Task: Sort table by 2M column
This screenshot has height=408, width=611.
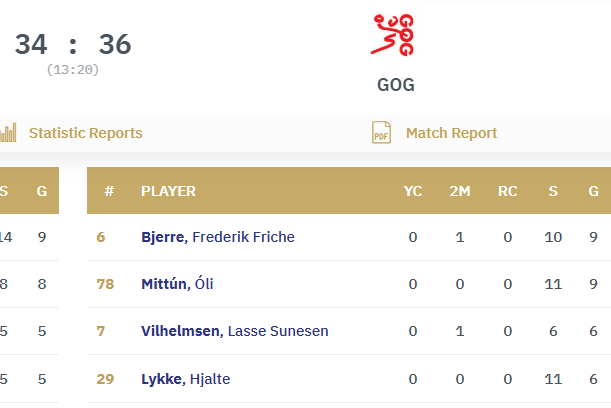Action: (460, 191)
